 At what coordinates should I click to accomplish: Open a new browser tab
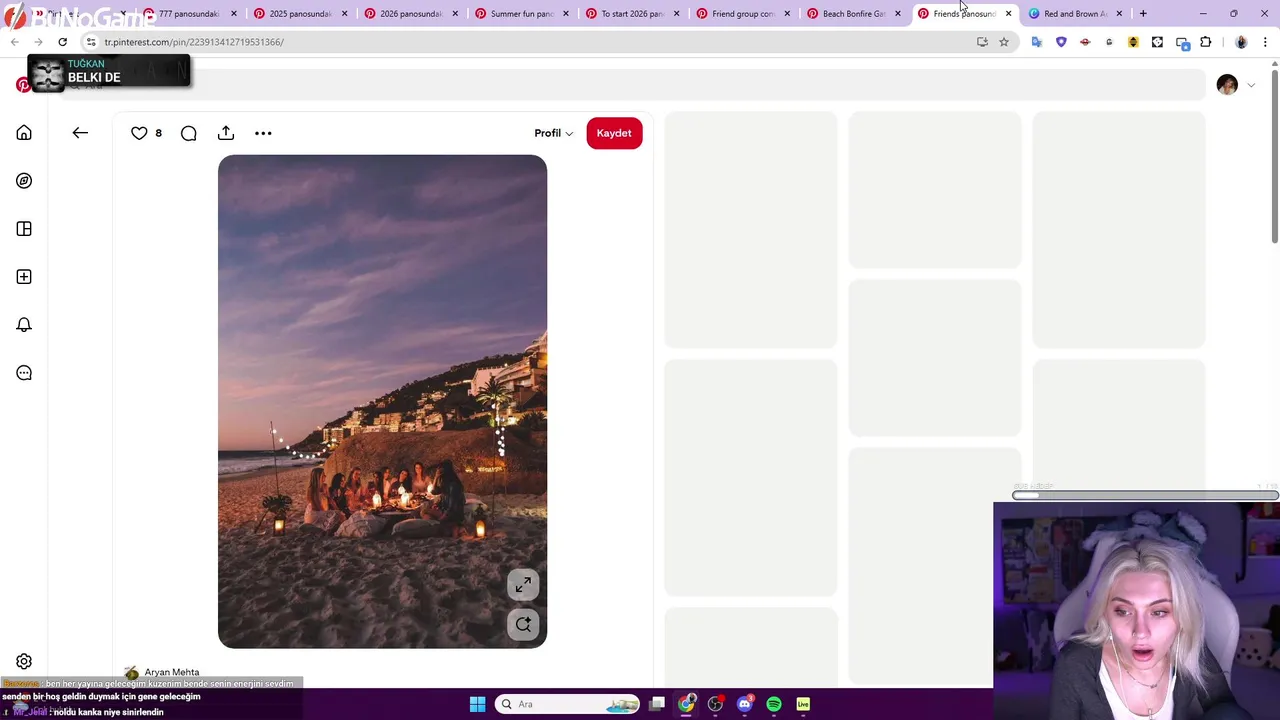pos(1143,13)
